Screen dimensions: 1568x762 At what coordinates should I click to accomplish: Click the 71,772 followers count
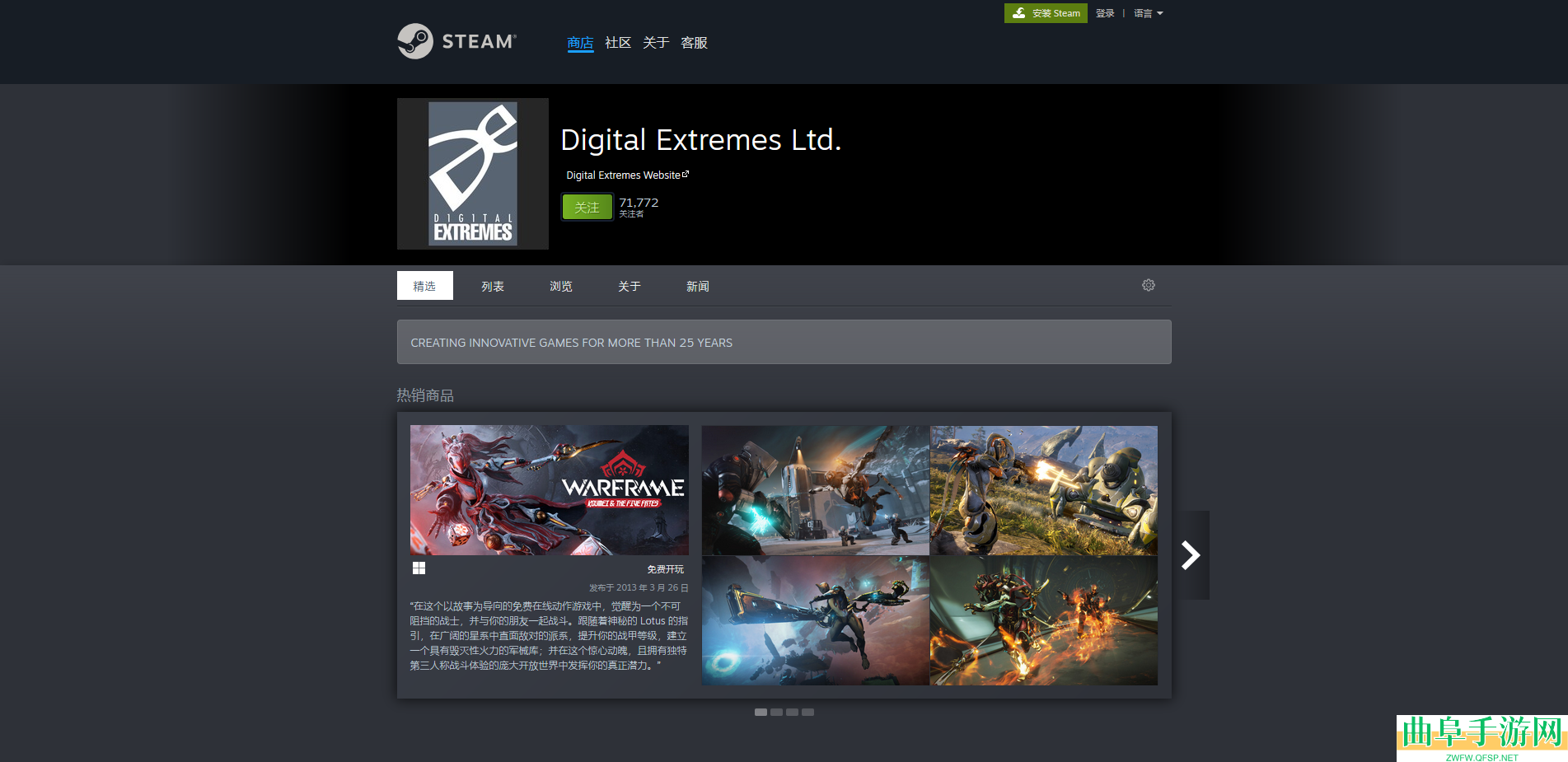click(x=639, y=203)
